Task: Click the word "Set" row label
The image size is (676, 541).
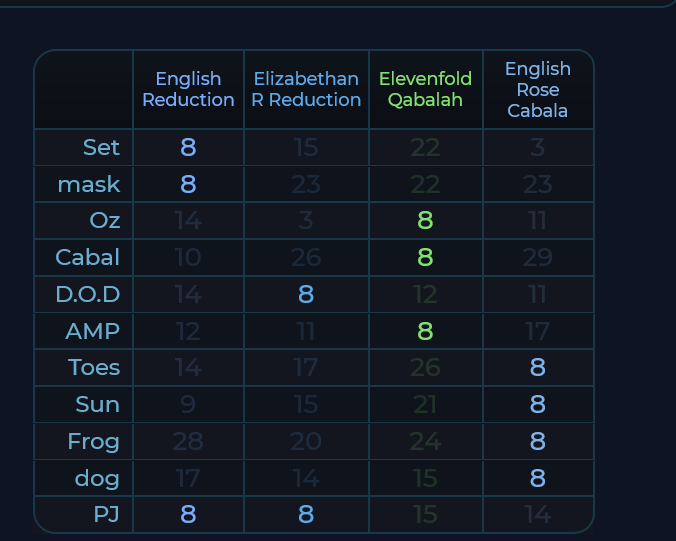Action: click(101, 147)
